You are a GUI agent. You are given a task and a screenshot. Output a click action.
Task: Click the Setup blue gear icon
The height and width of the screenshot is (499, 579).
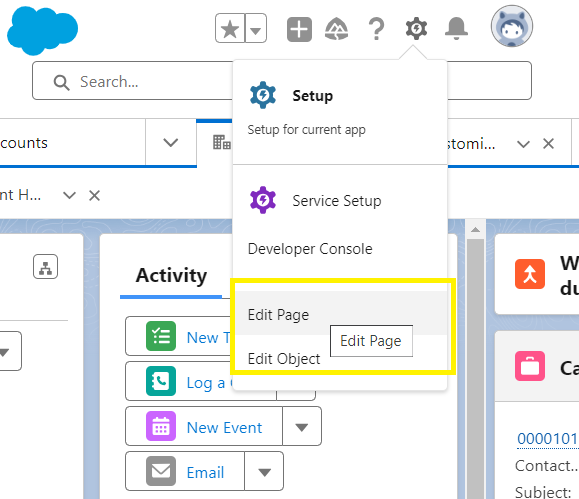[263, 95]
